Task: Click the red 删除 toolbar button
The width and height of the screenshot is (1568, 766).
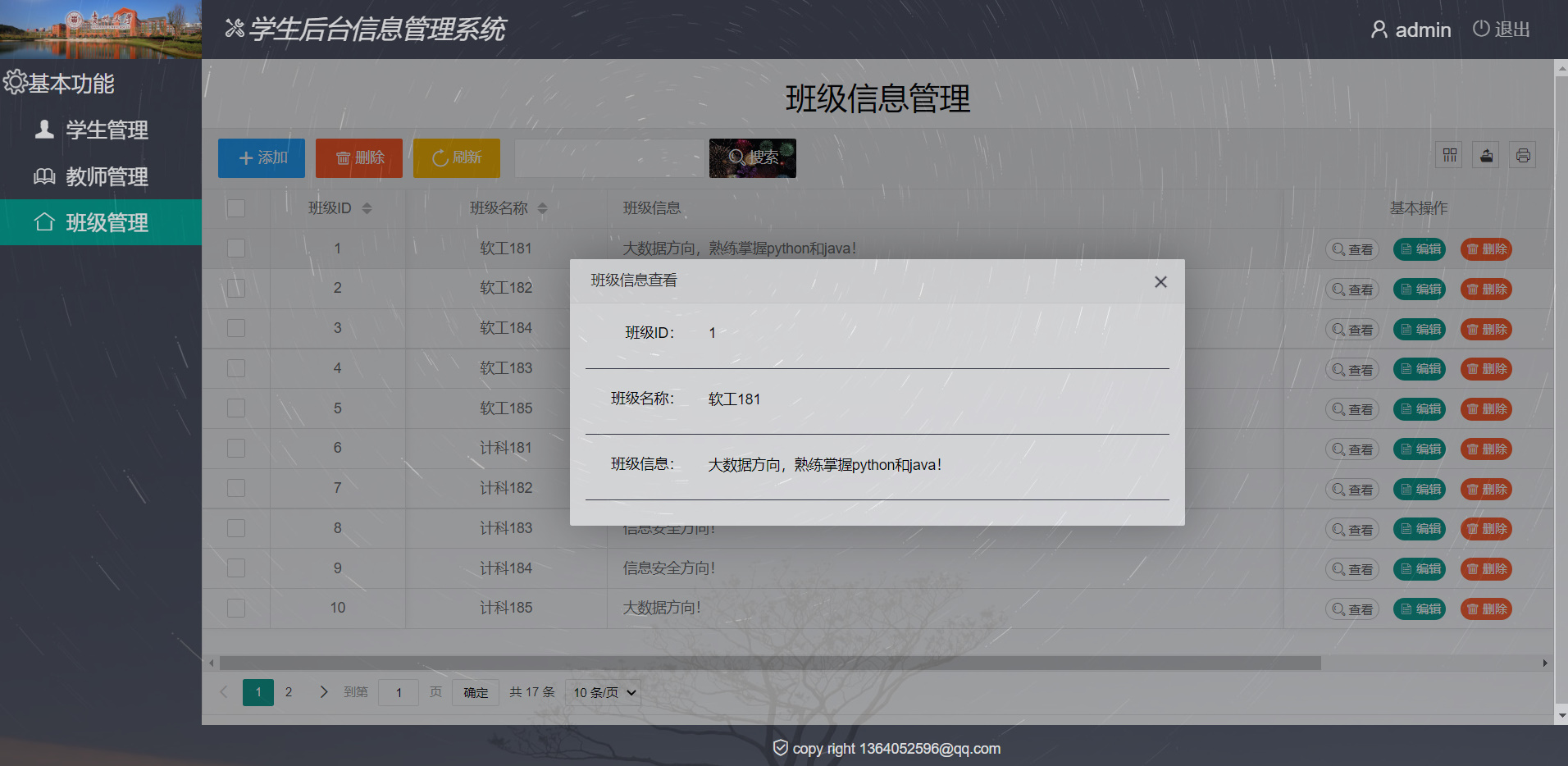Action: click(x=359, y=157)
